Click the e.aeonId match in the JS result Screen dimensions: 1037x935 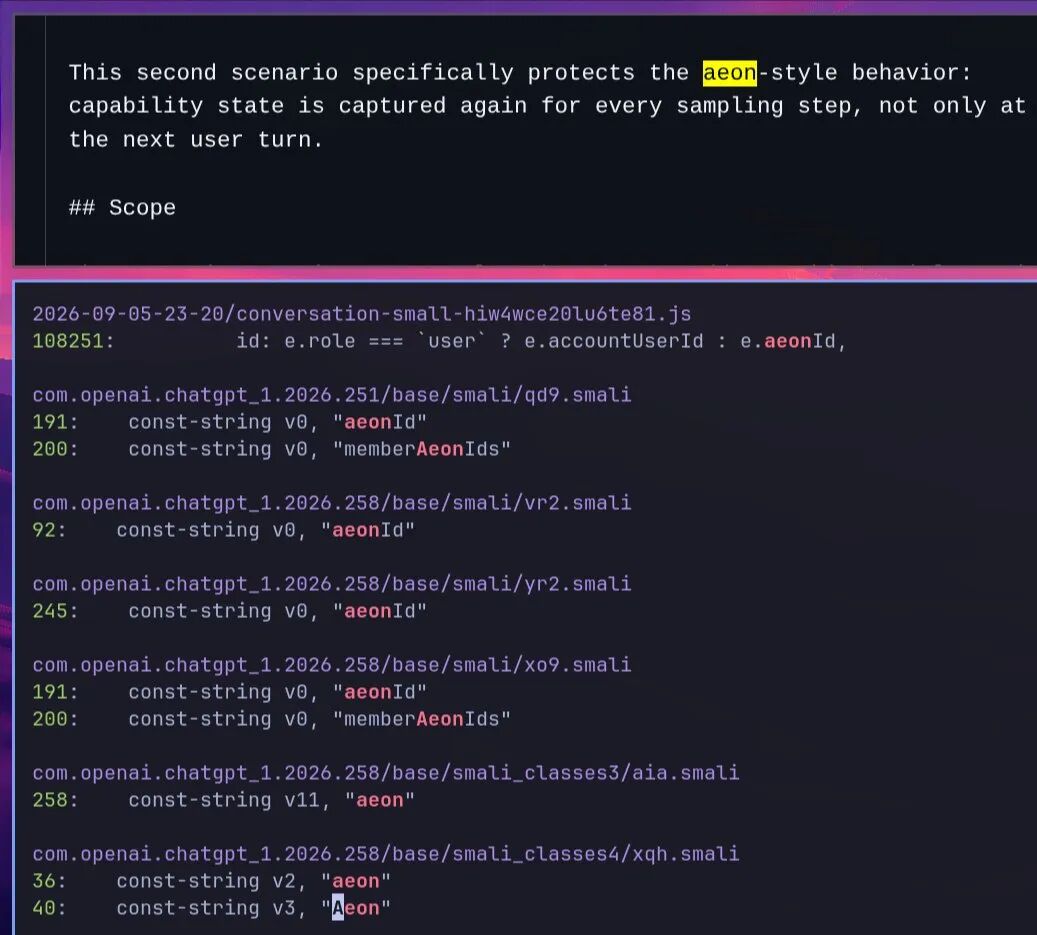tap(787, 341)
